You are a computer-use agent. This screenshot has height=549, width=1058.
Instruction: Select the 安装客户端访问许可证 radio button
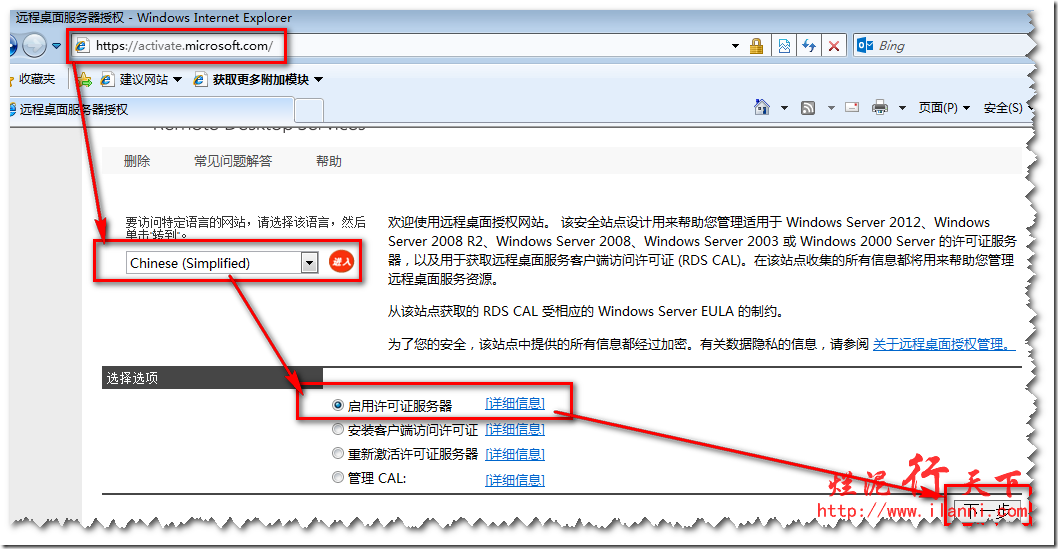coord(338,429)
